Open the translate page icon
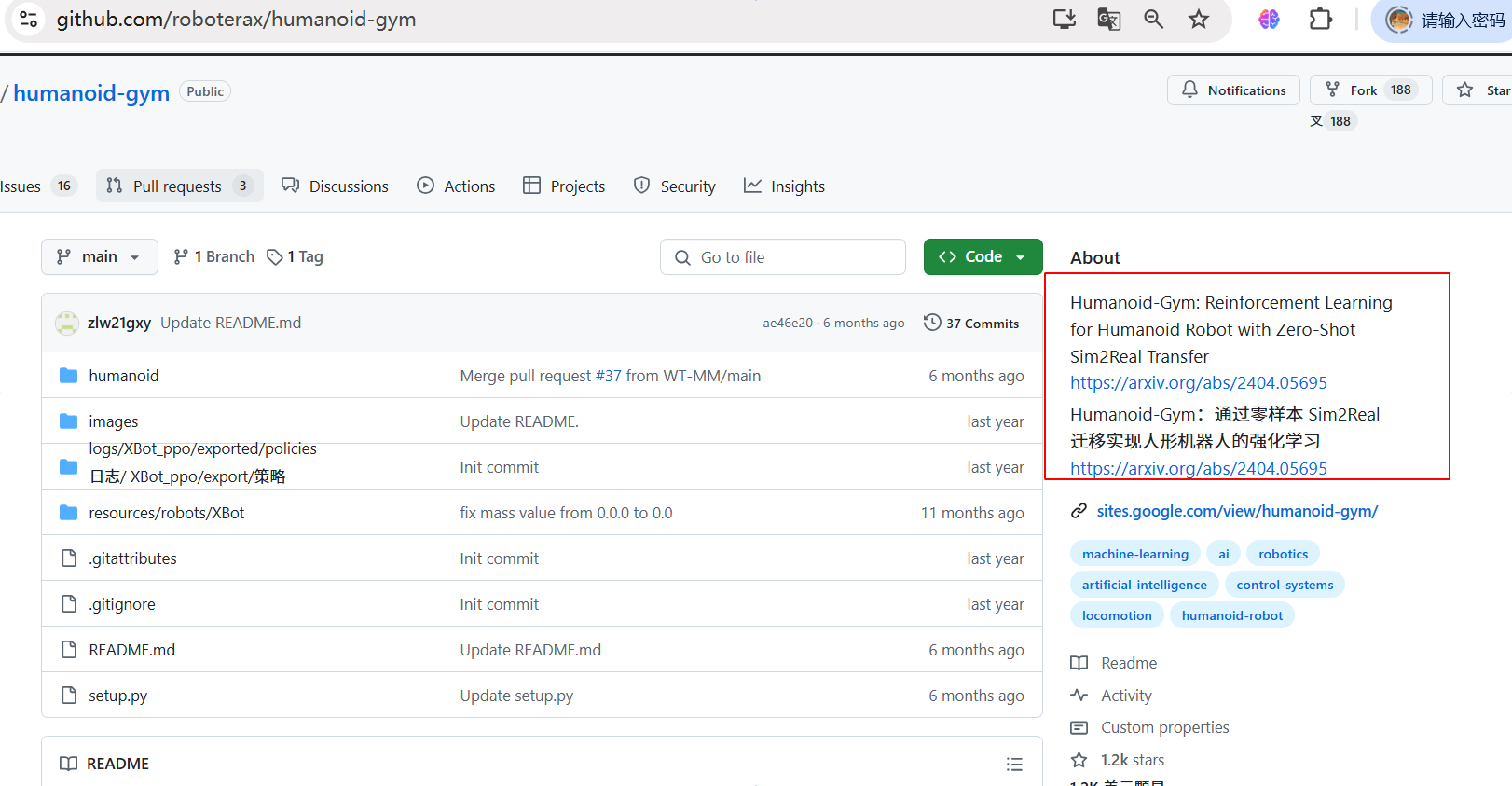This screenshot has width=1512, height=786. pyautogui.click(x=1109, y=19)
